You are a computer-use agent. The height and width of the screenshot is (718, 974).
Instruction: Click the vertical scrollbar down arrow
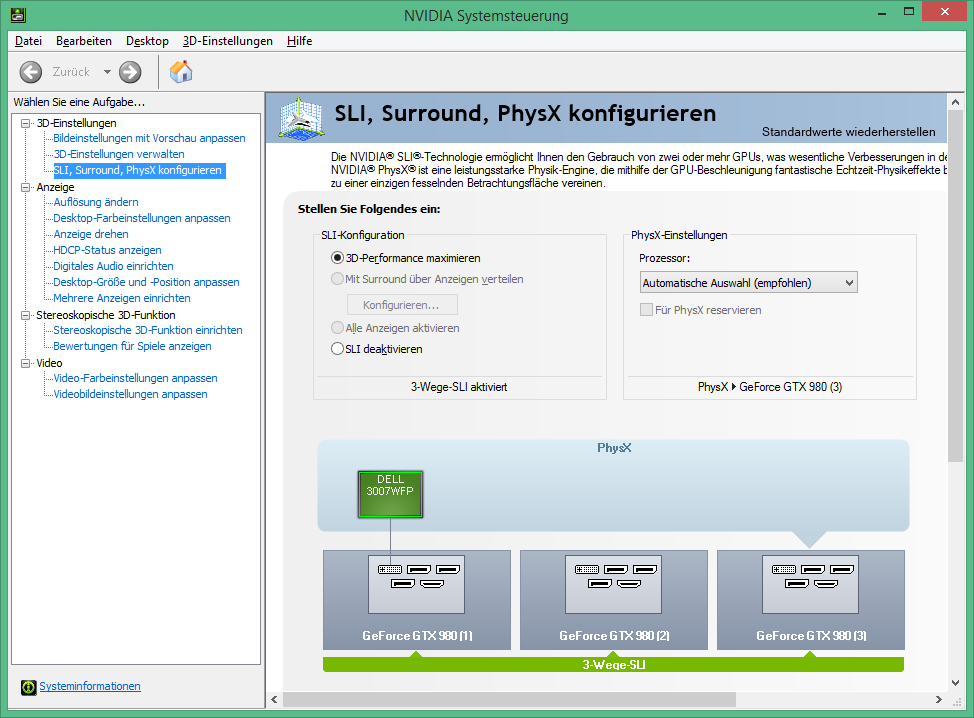[x=955, y=683]
